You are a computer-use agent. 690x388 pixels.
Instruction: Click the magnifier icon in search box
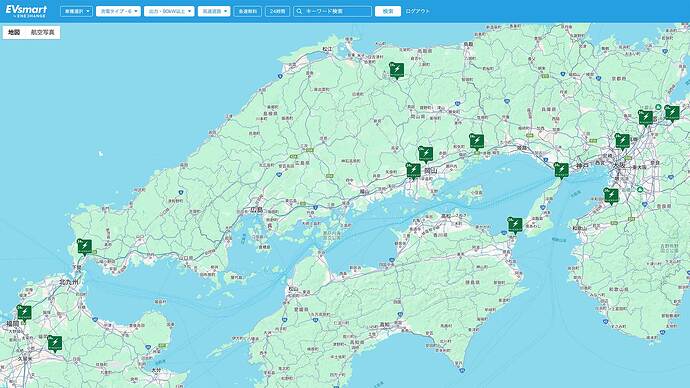click(299, 11)
